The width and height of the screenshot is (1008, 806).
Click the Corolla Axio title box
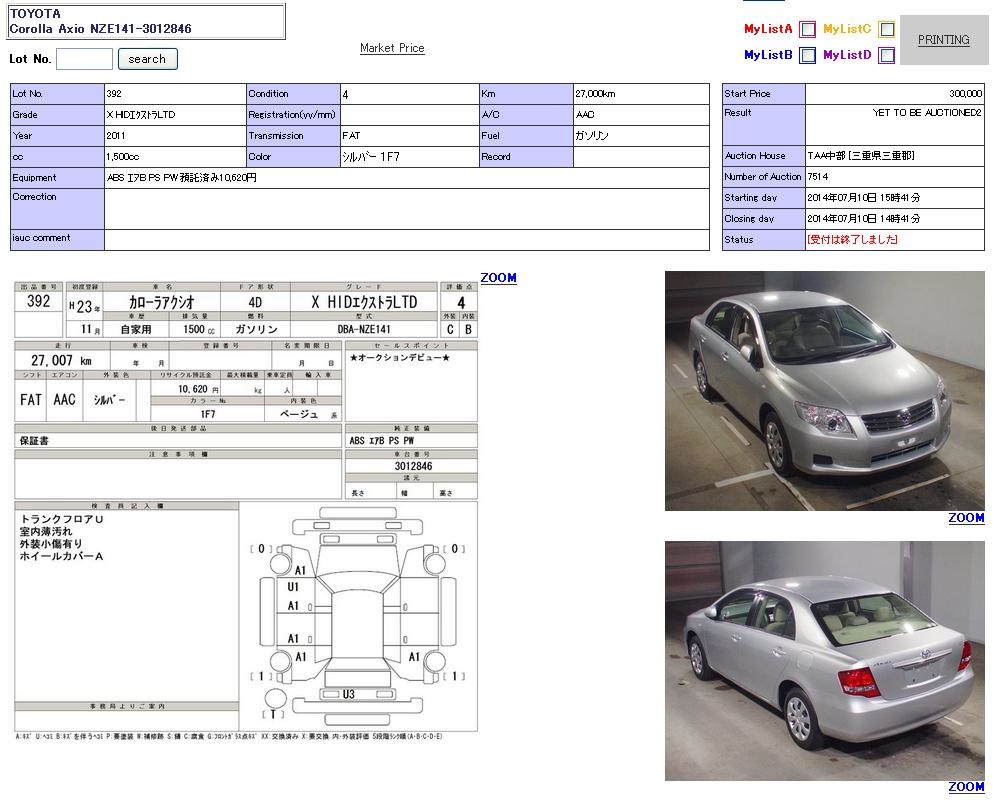coord(146,21)
